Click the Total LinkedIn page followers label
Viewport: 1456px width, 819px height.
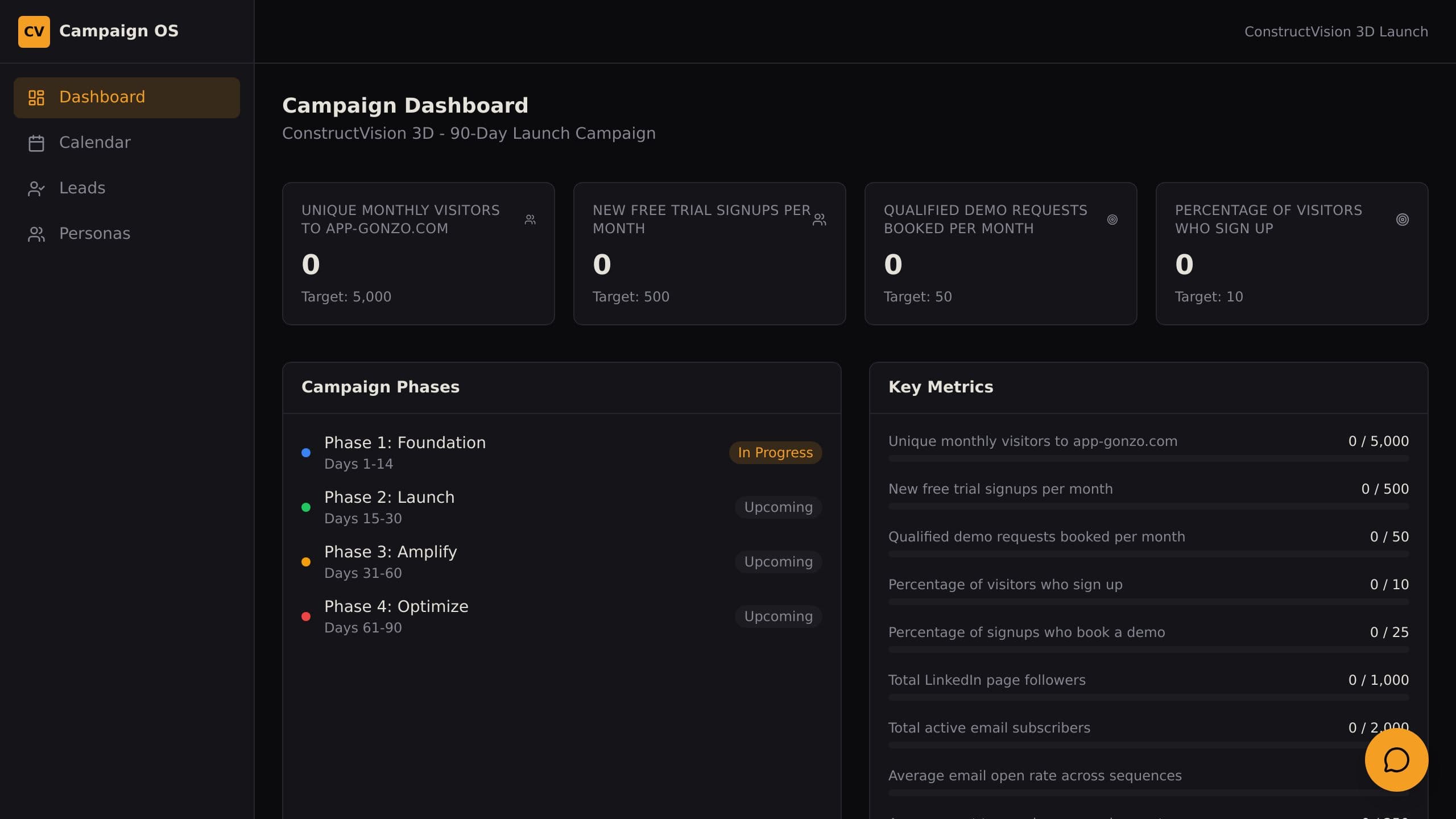(987, 680)
